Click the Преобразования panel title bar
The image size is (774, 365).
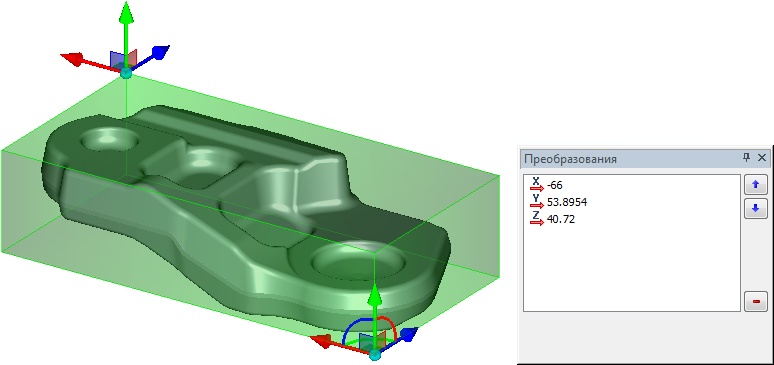point(632,158)
